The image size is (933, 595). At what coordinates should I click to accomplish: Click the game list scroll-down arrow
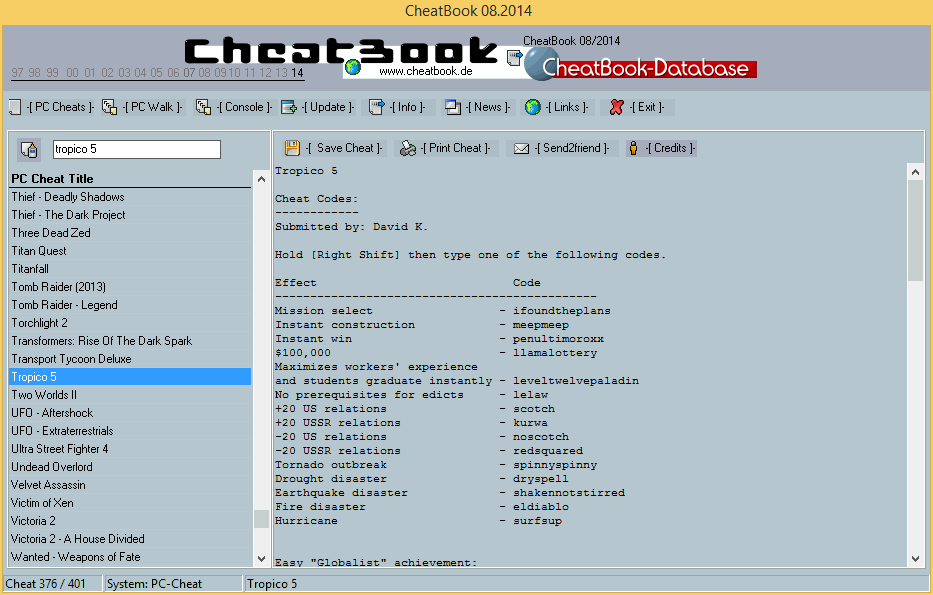pos(261,559)
